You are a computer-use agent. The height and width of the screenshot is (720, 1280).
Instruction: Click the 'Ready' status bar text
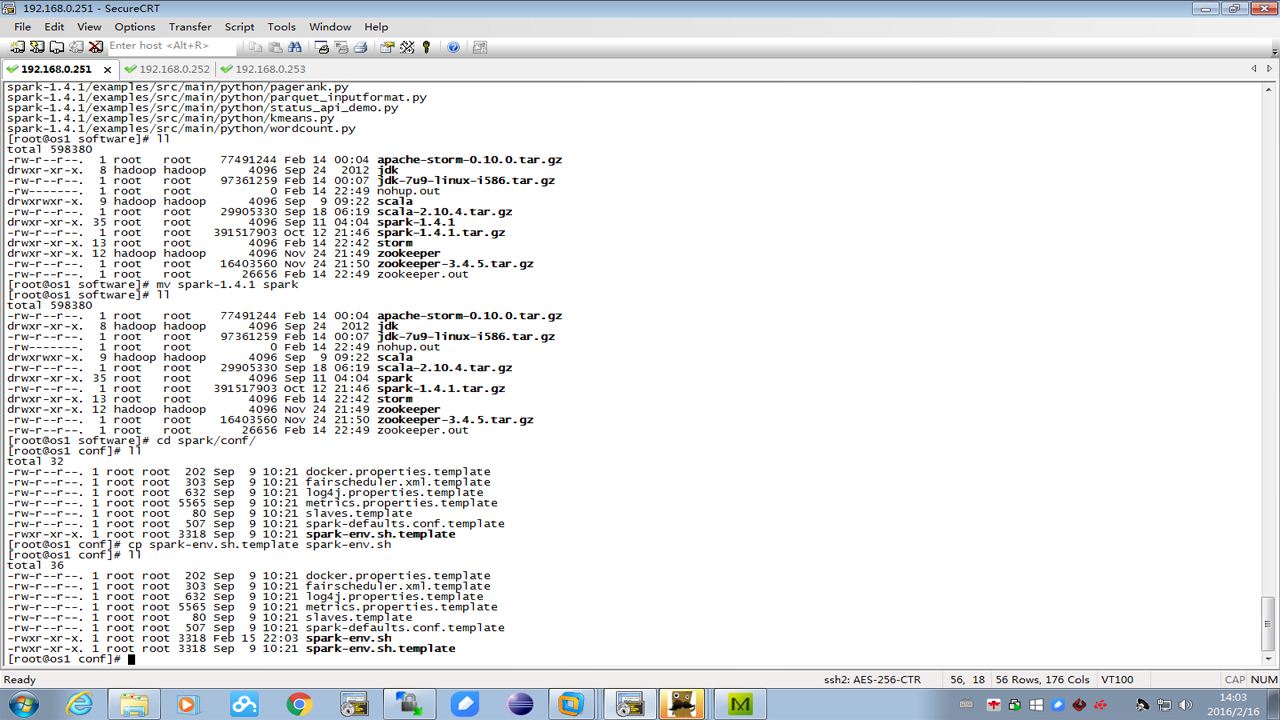[20, 680]
